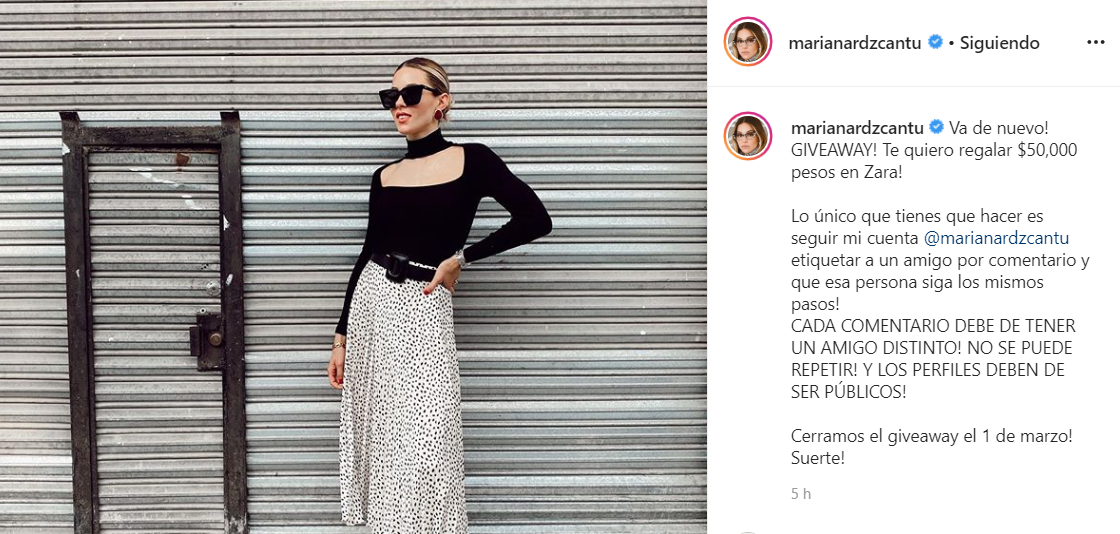
Task: Click the door lock in the photo
Action: tap(208, 341)
